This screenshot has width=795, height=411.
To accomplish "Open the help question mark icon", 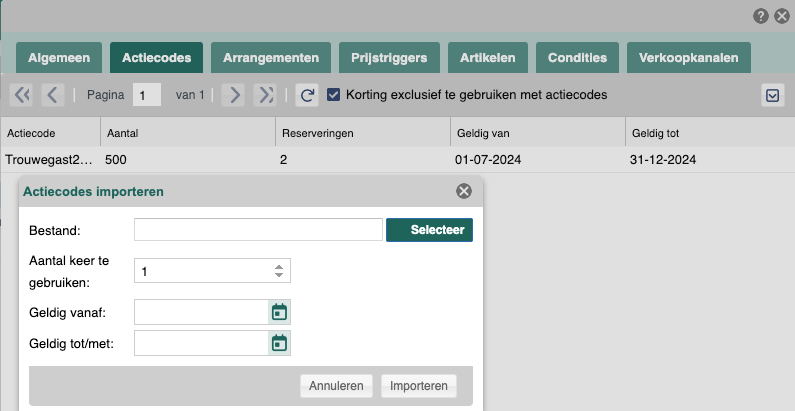I will tap(761, 16).
